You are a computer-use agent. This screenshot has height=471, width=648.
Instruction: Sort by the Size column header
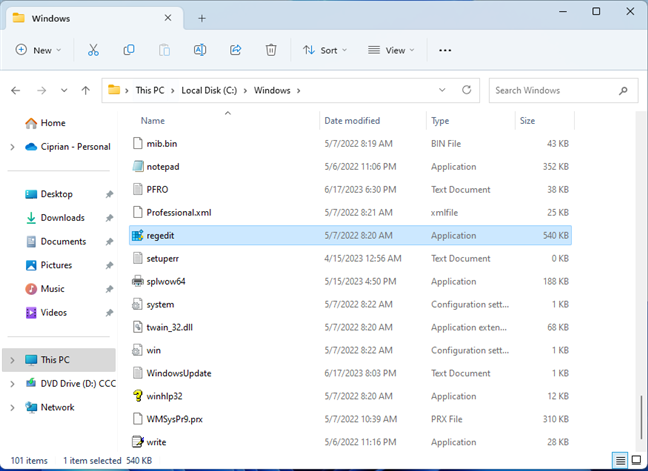pyautogui.click(x=527, y=121)
